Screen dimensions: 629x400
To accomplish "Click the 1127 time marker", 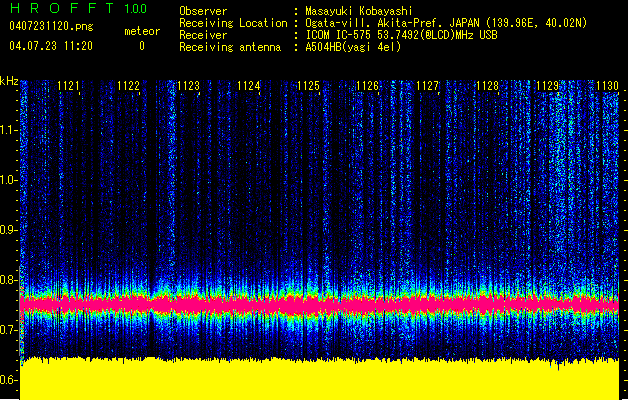I will [428, 86].
